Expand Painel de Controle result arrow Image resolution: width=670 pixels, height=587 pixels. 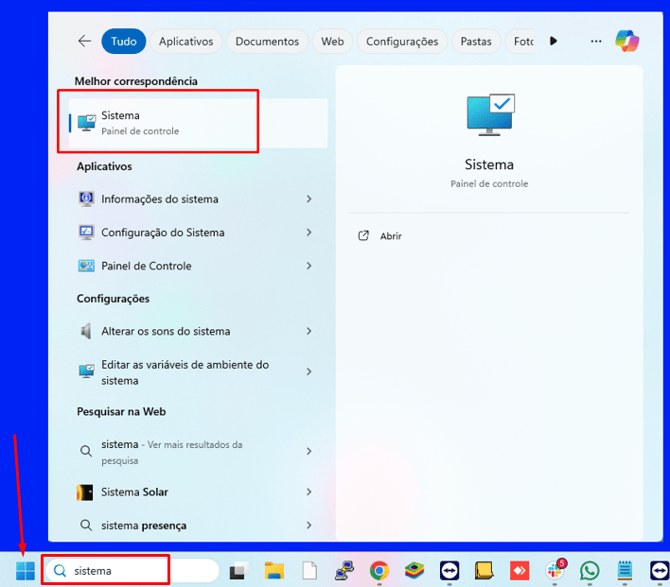coord(309,266)
